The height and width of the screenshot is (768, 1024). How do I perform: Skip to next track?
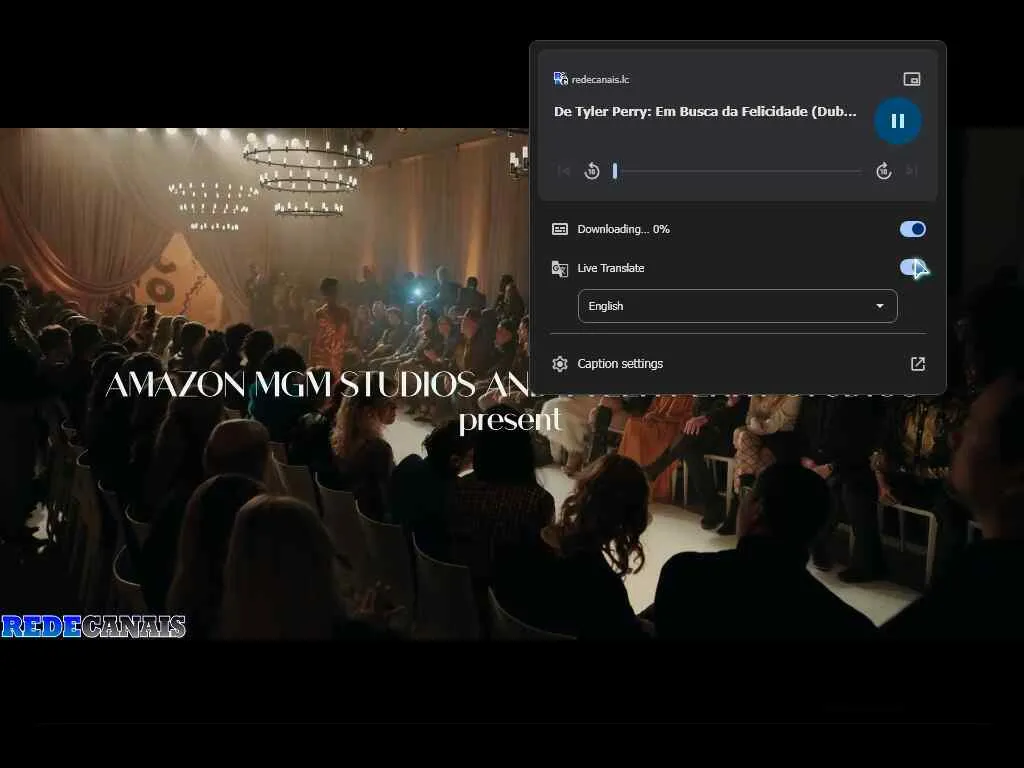pos(912,171)
